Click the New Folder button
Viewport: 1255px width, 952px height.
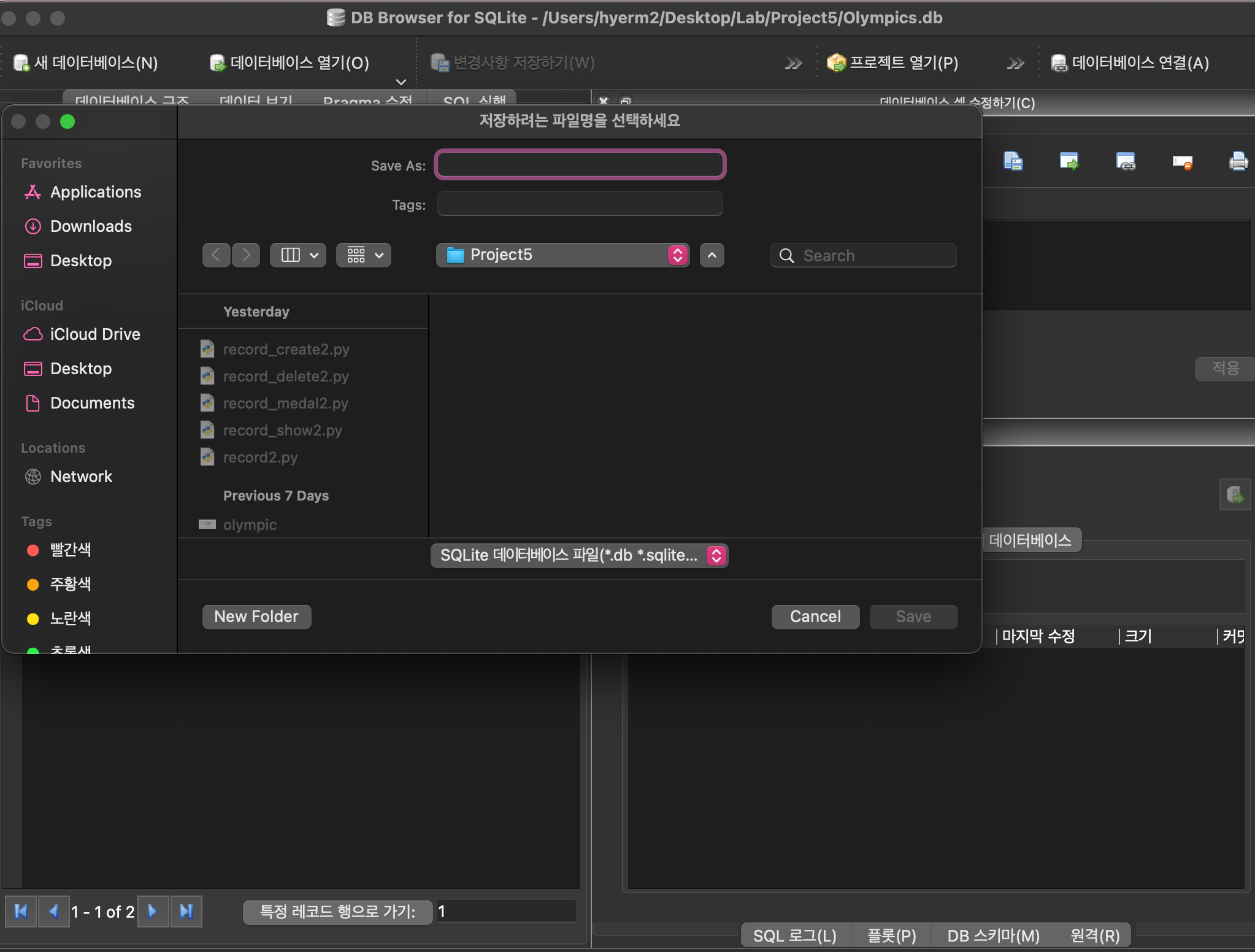click(256, 616)
